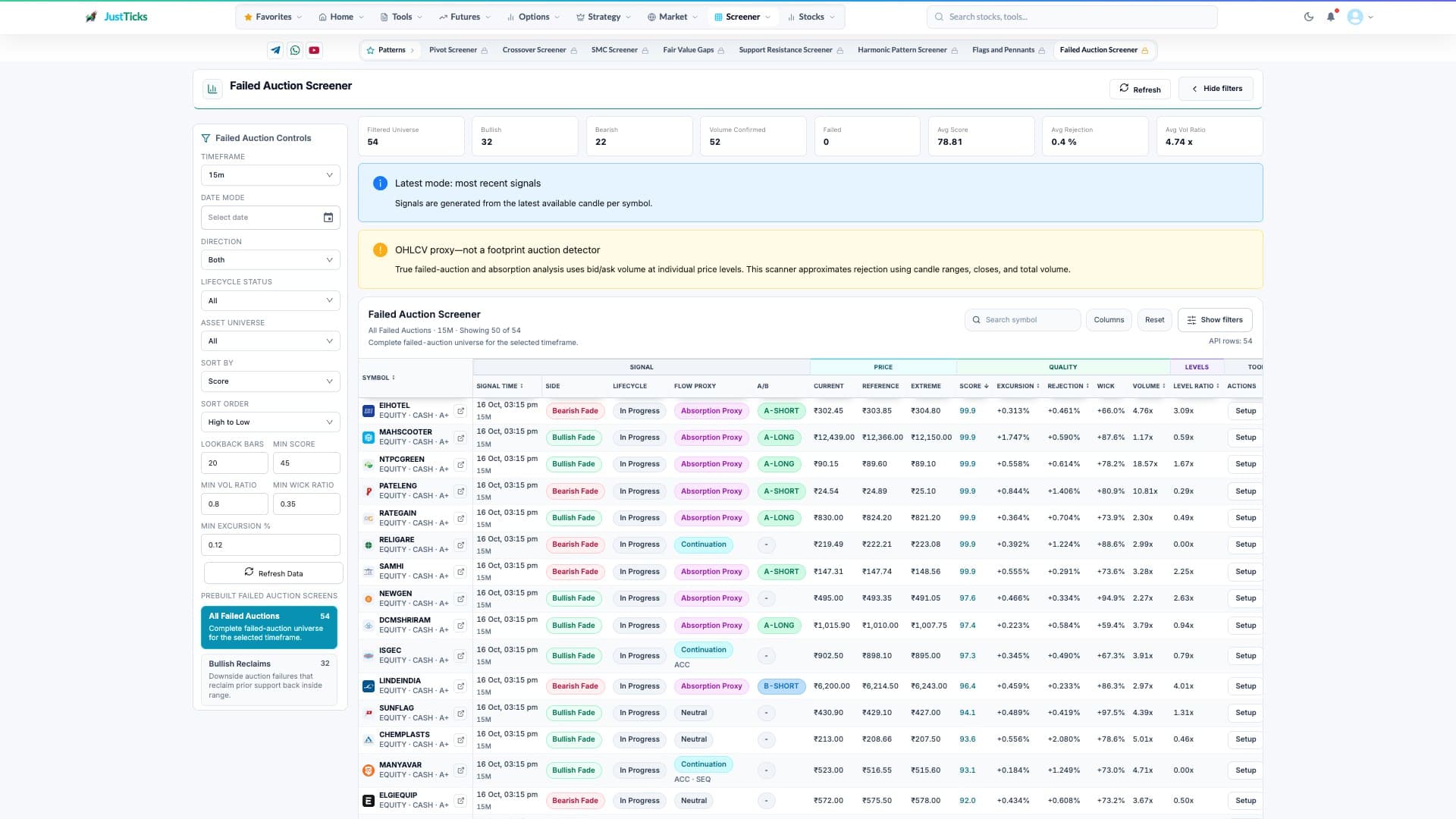
Task: Open the Sort Order High to Low dropdown
Action: (x=271, y=422)
